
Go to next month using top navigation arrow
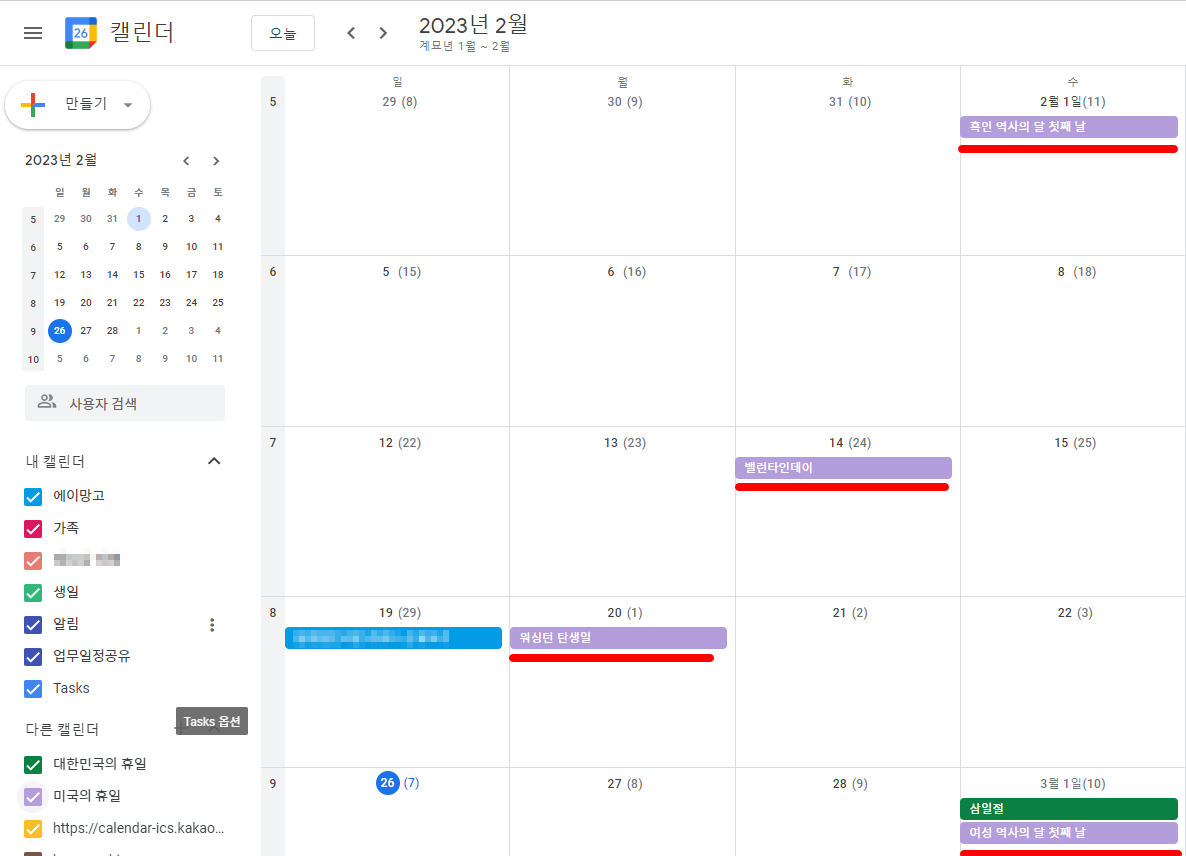pyautogui.click(x=383, y=32)
